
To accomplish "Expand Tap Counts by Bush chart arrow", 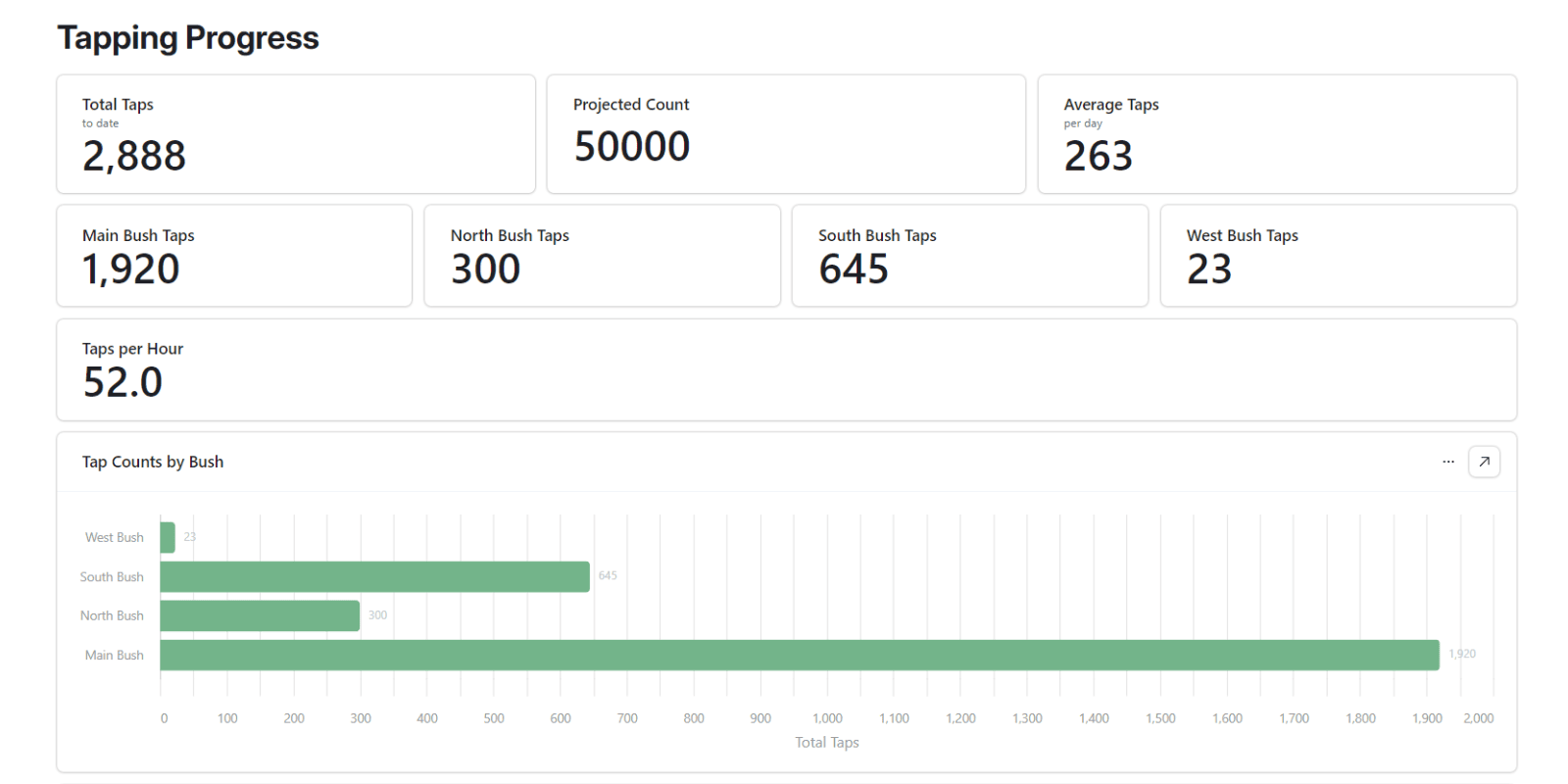I will [x=1484, y=462].
